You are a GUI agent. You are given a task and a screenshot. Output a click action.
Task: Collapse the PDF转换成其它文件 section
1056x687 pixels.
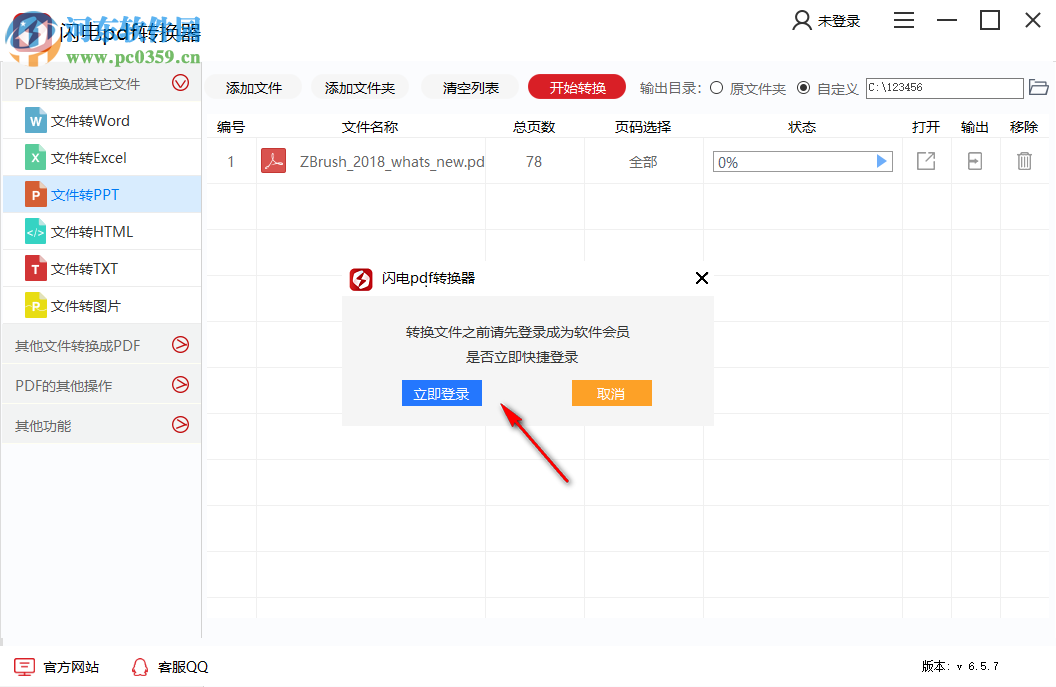click(x=181, y=84)
